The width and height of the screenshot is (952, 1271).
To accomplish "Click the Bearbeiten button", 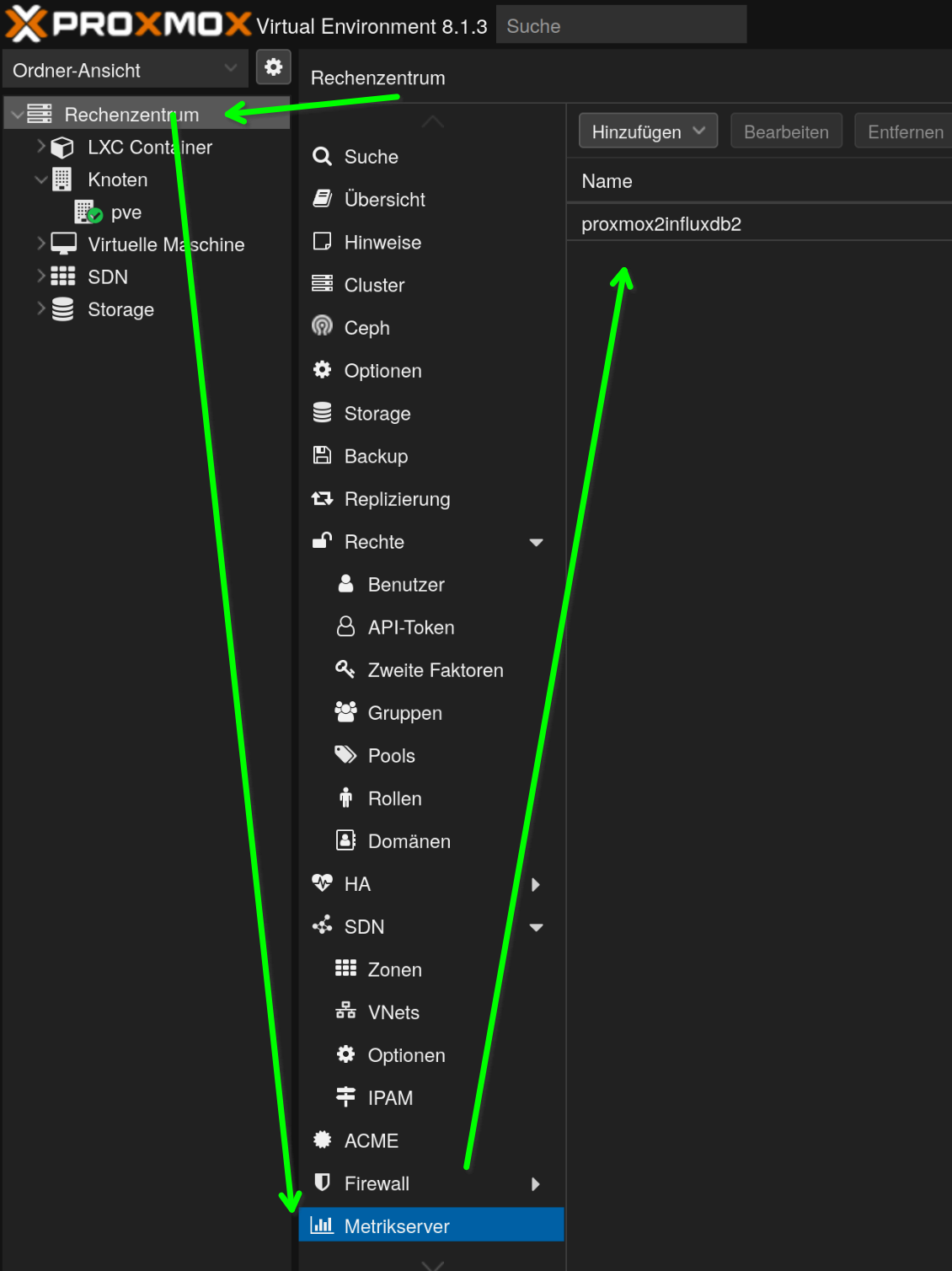I will [786, 131].
